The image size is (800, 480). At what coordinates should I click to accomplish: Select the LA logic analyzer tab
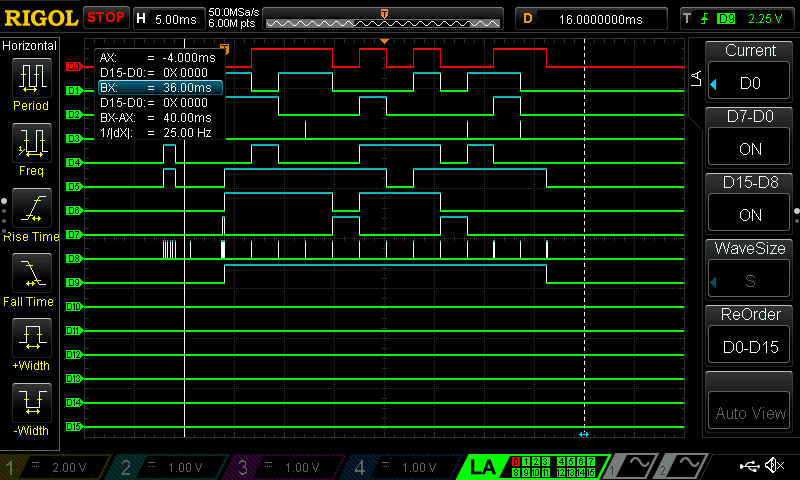(483, 467)
